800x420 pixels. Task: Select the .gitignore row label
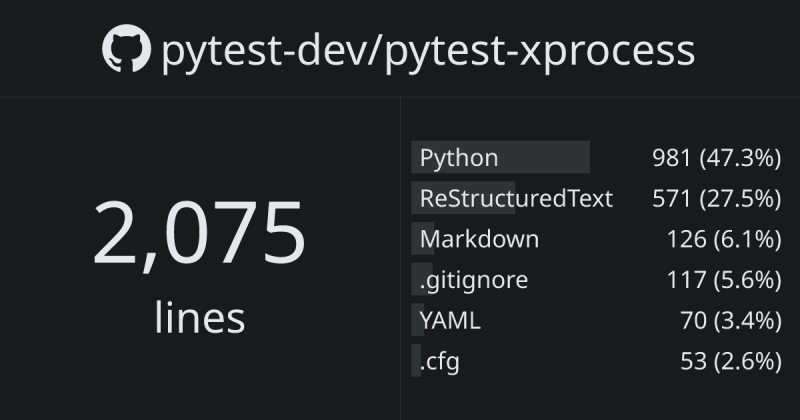[473, 281]
